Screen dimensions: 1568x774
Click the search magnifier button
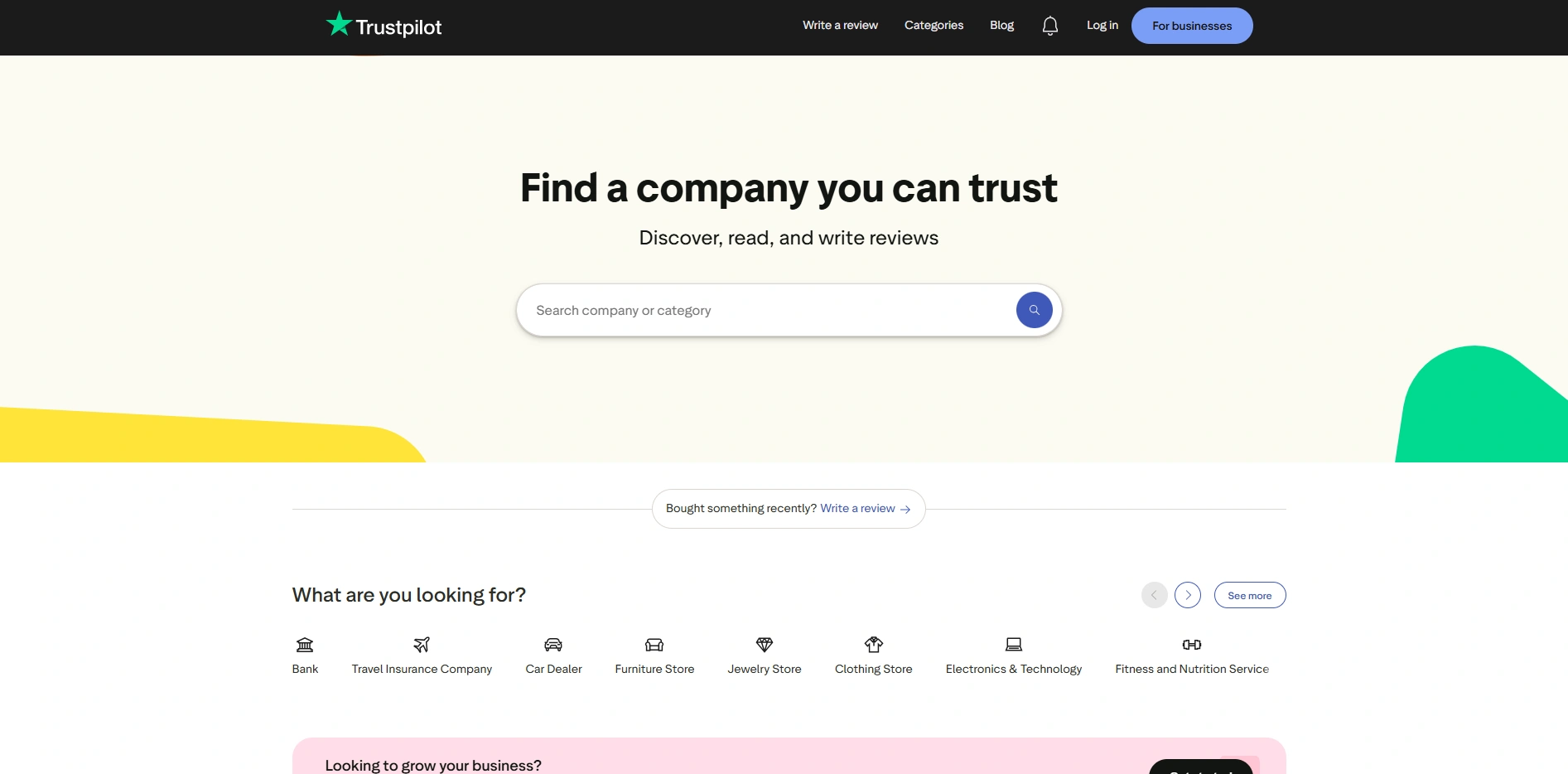point(1034,309)
